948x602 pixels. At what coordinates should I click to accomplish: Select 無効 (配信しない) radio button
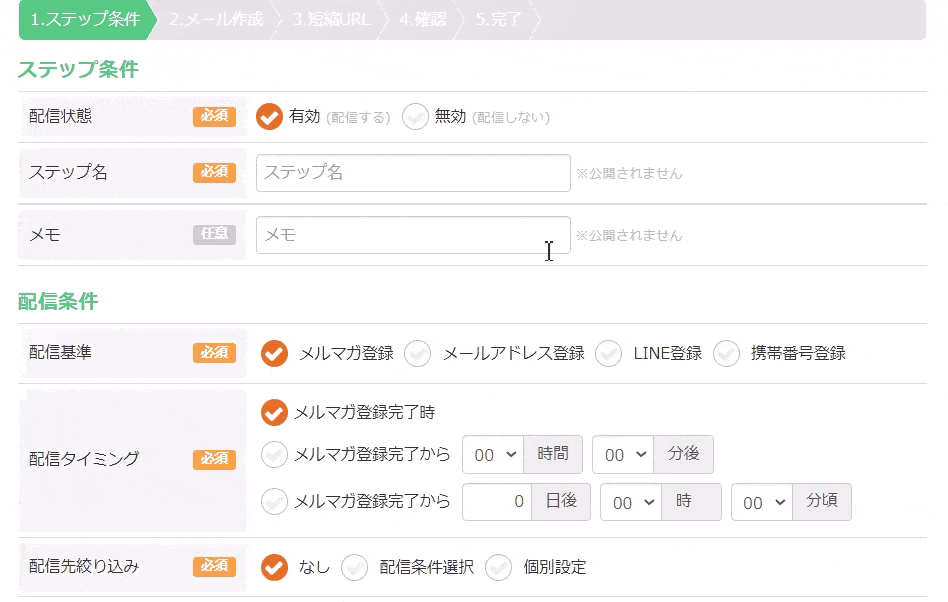[x=415, y=117]
